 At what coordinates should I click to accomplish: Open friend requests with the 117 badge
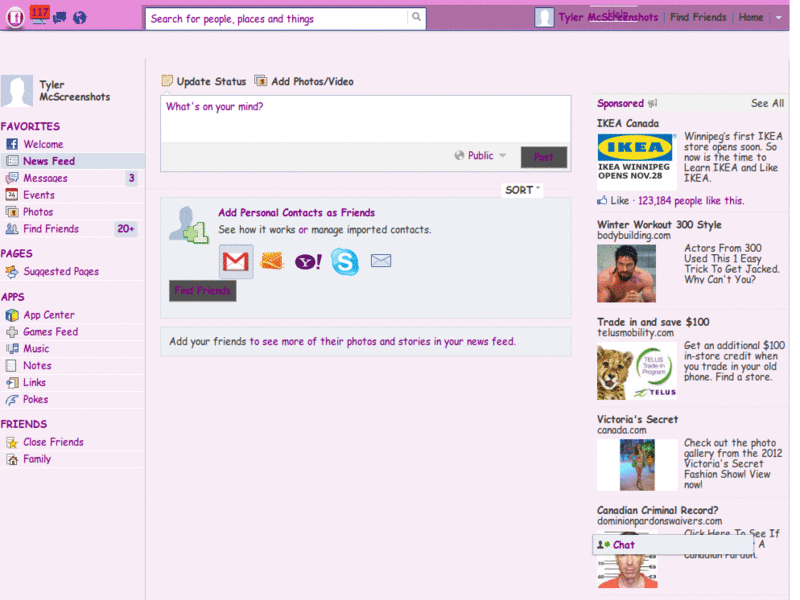(39, 14)
